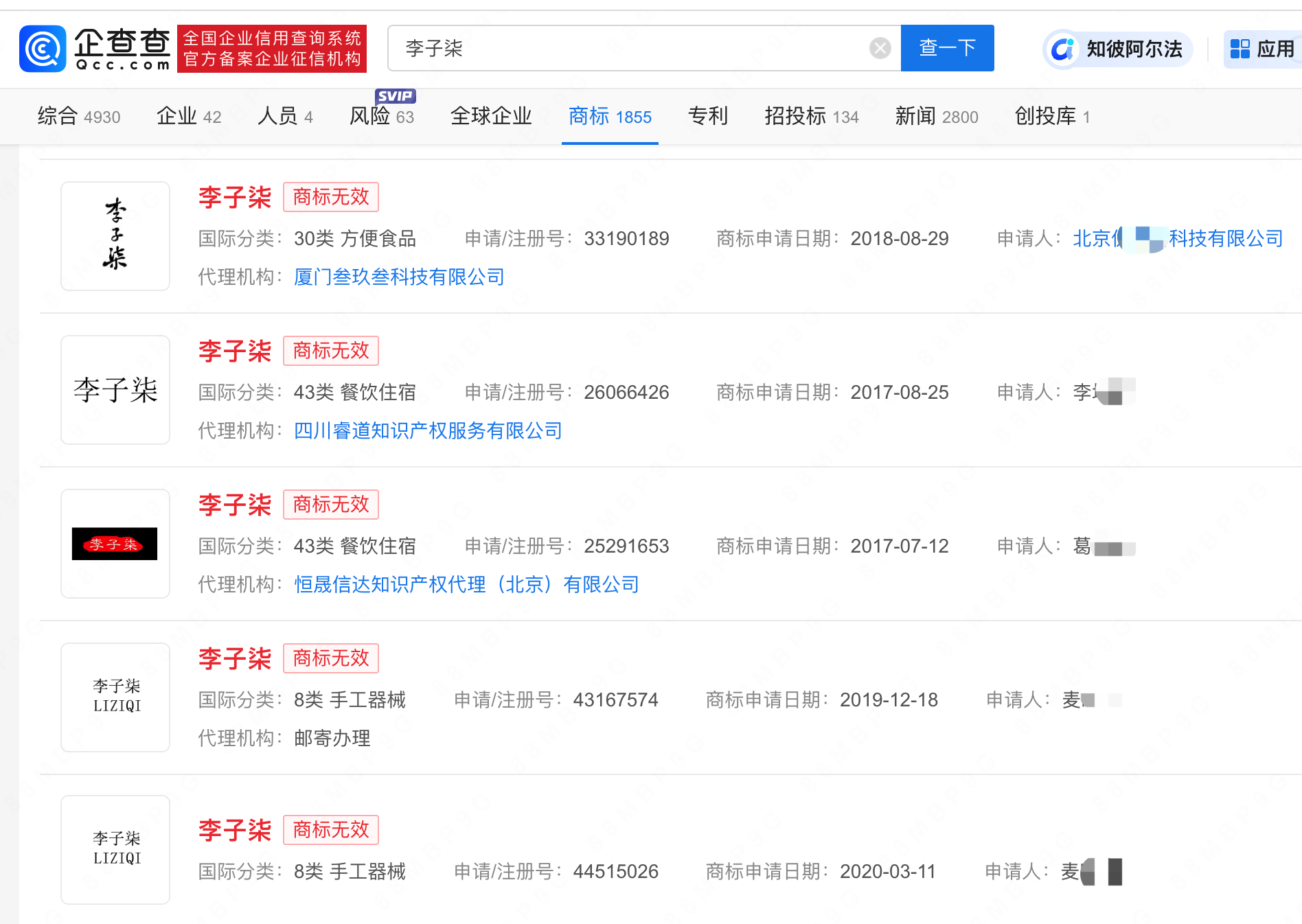Click 邮寄办理 agency text
The width and height of the screenshot is (1302, 924).
(332, 738)
